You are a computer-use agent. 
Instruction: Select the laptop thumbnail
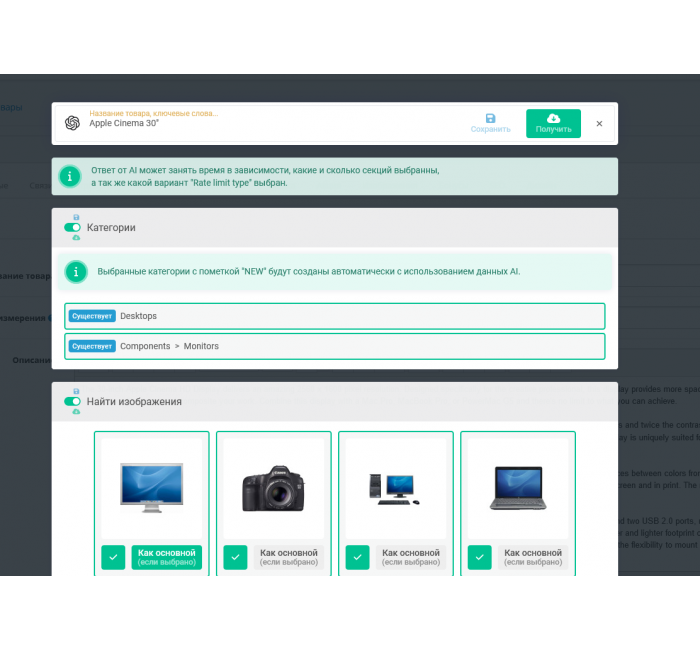click(x=518, y=488)
